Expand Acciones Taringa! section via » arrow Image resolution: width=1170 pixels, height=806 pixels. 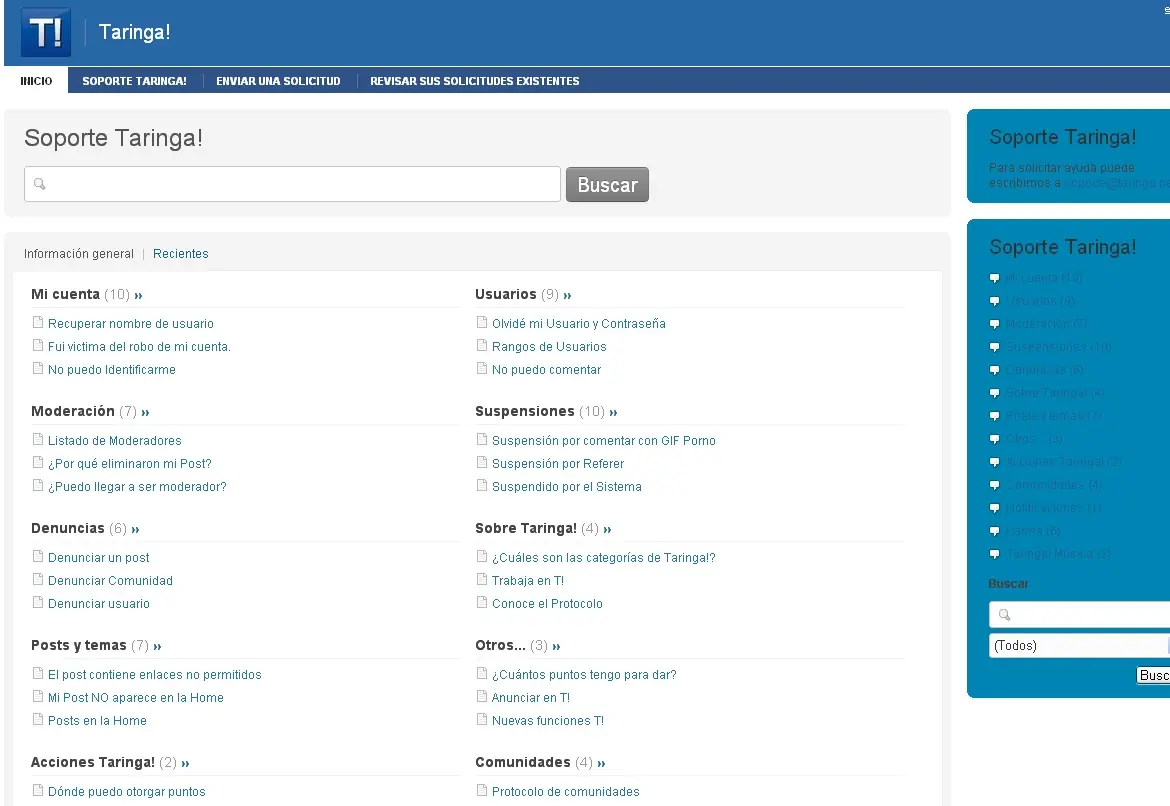(x=185, y=763)
